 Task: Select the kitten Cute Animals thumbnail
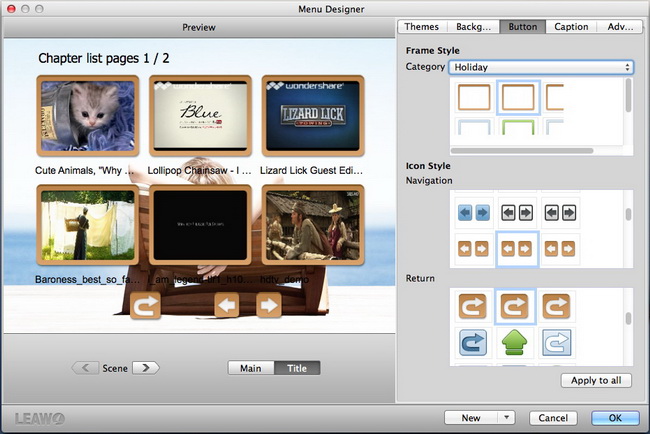click(88, 116)
